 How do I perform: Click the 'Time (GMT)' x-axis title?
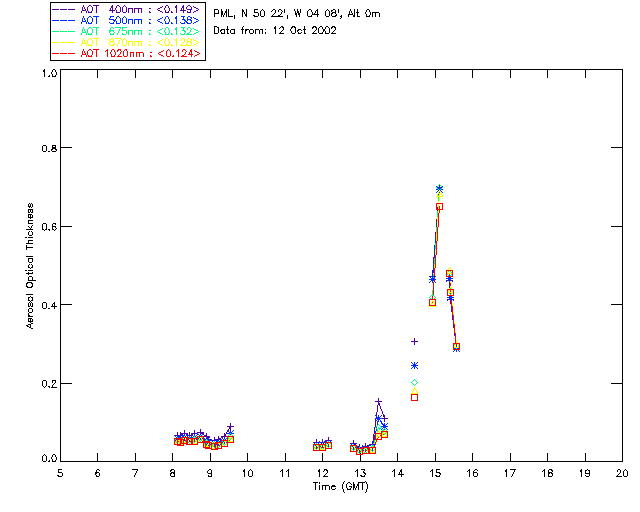(340, 487)
